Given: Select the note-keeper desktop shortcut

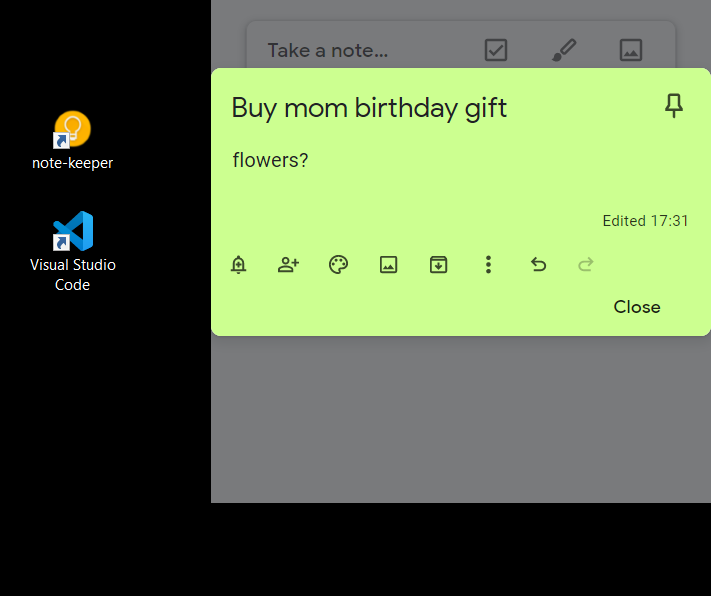Looking at the screenshot, I should [73, 140].
